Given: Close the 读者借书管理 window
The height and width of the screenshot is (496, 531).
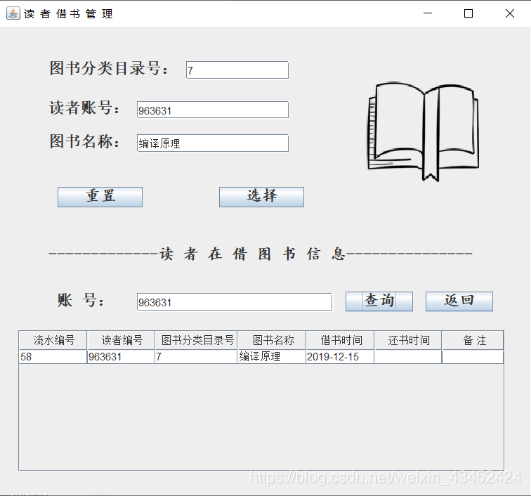Looking at the screenshot, I should [x=510, y=14].
